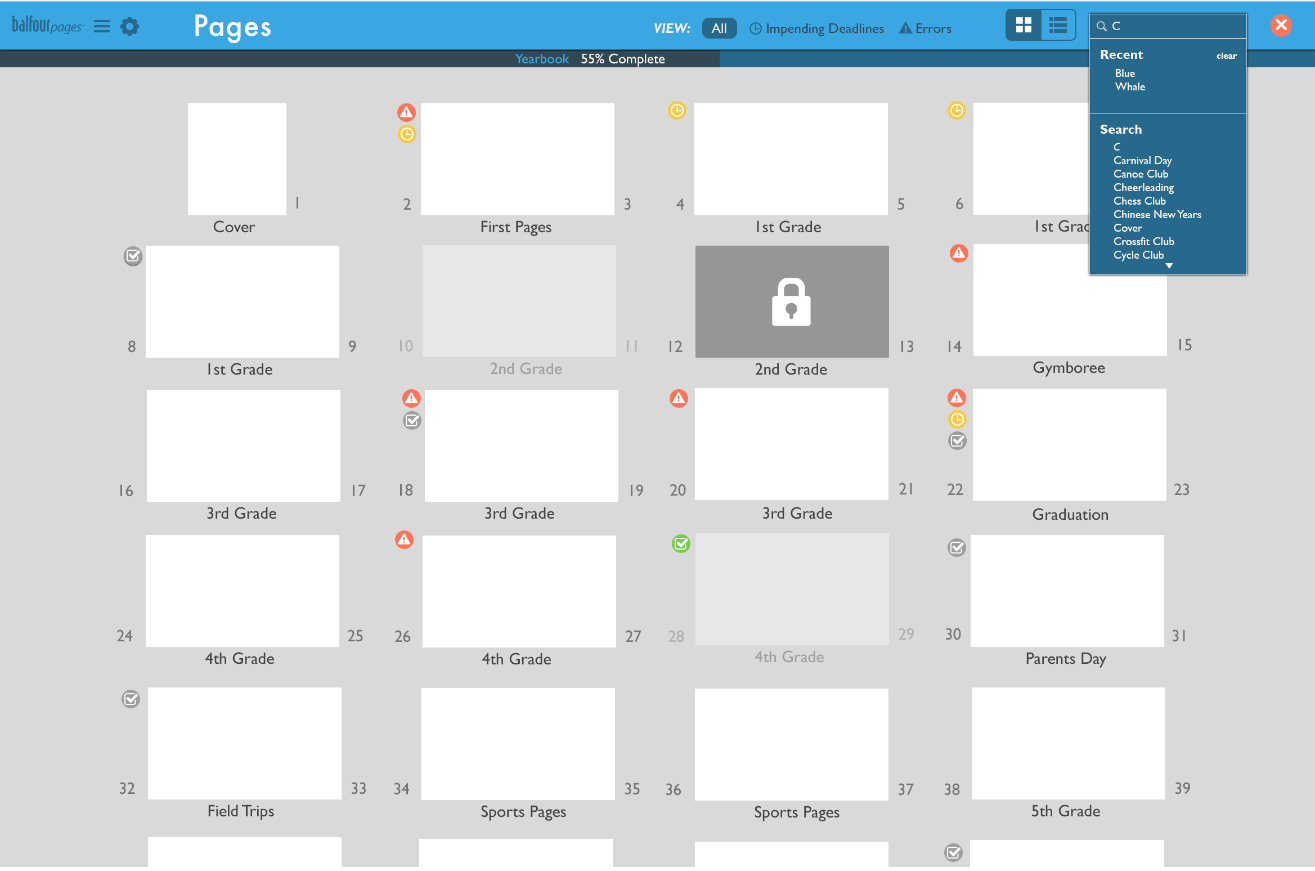Open the hamburger menu beside the balfourpages logo
The image size is (1315, 871).
[x=102, y=27]
